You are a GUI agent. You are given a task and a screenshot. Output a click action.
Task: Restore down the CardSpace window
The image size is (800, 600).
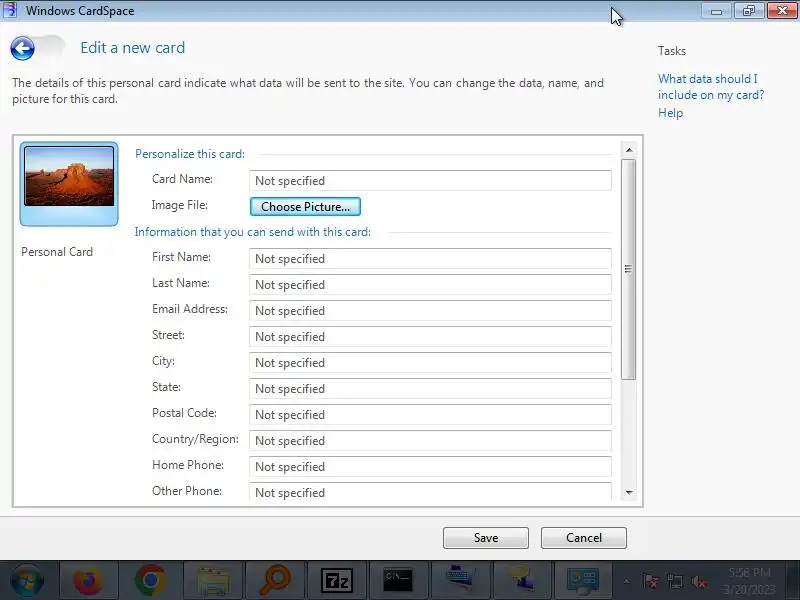tap(748, 11)
